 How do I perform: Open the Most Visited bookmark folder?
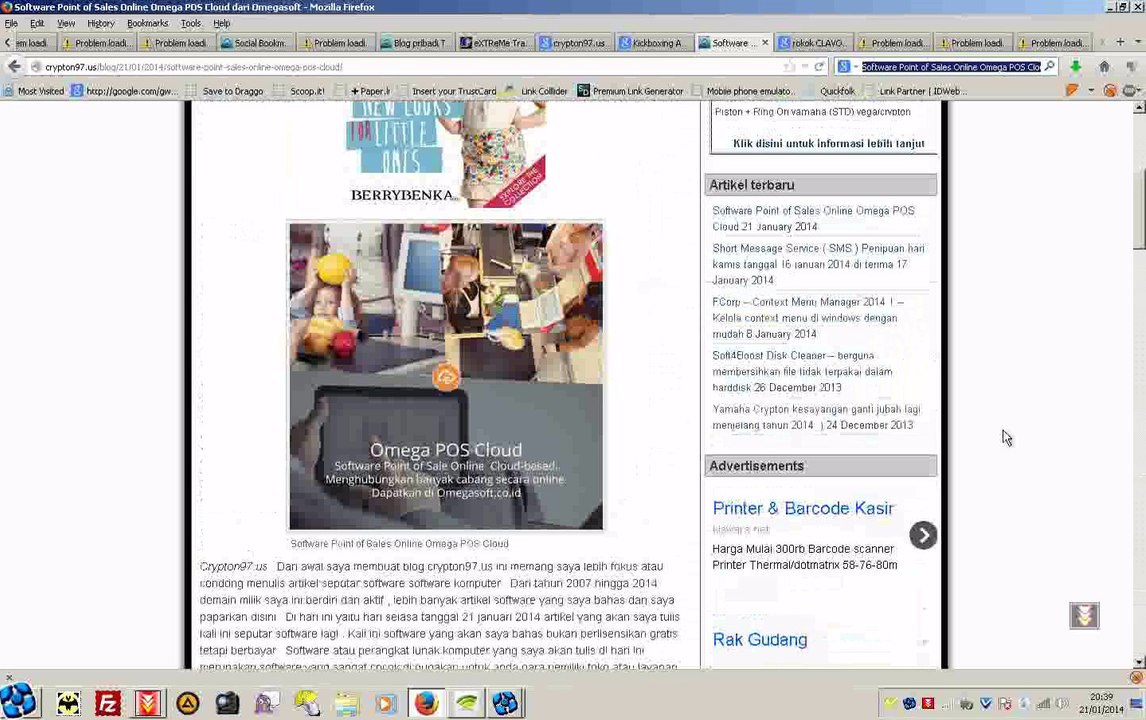click(x=34, y=91)
